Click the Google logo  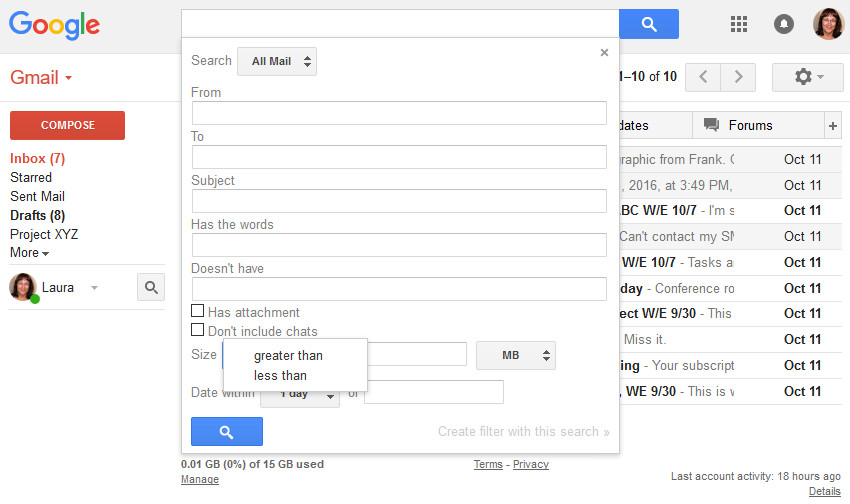click(x=54, y=25)
